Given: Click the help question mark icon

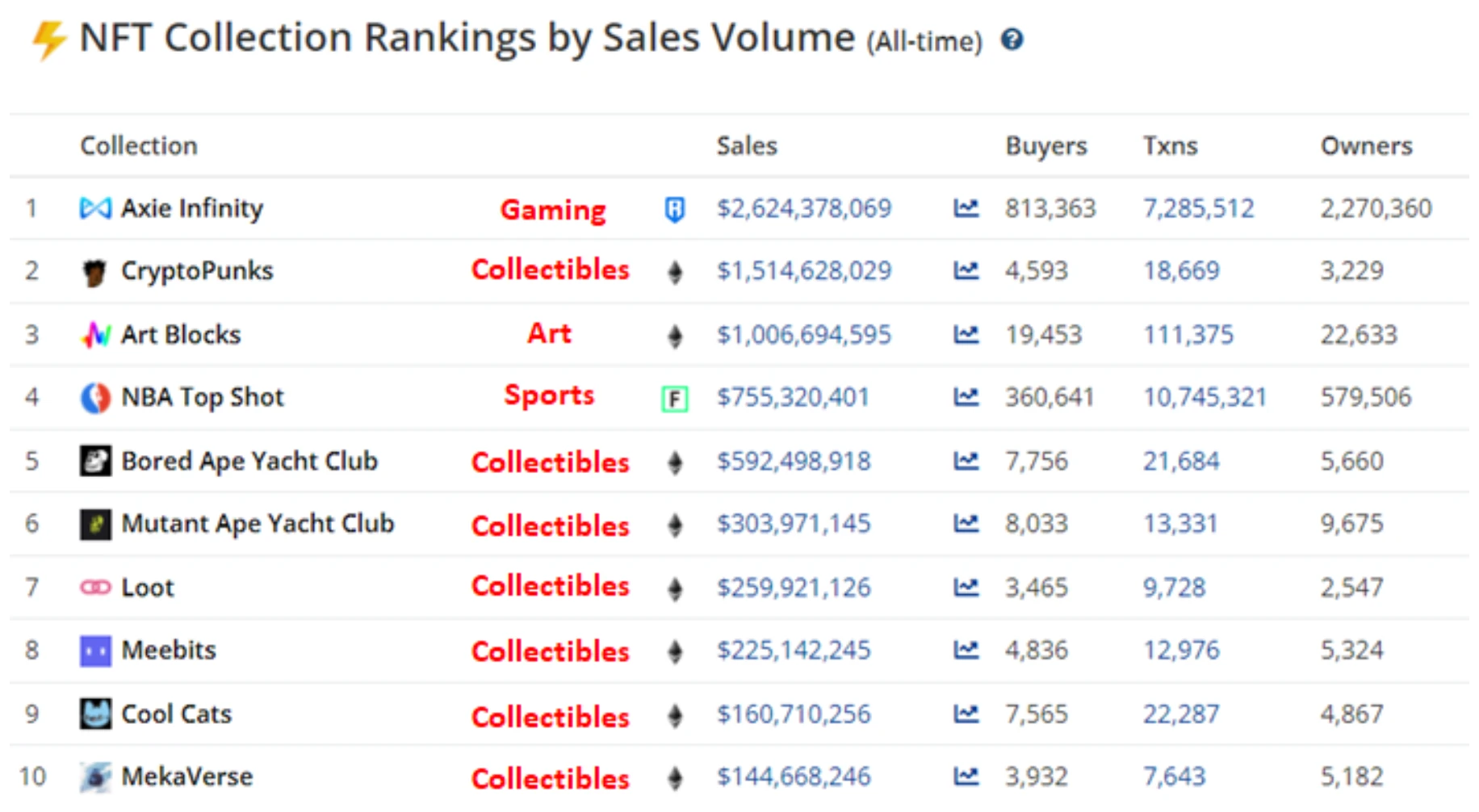Looking at the screenshot, I should (x=1012, y=39).
